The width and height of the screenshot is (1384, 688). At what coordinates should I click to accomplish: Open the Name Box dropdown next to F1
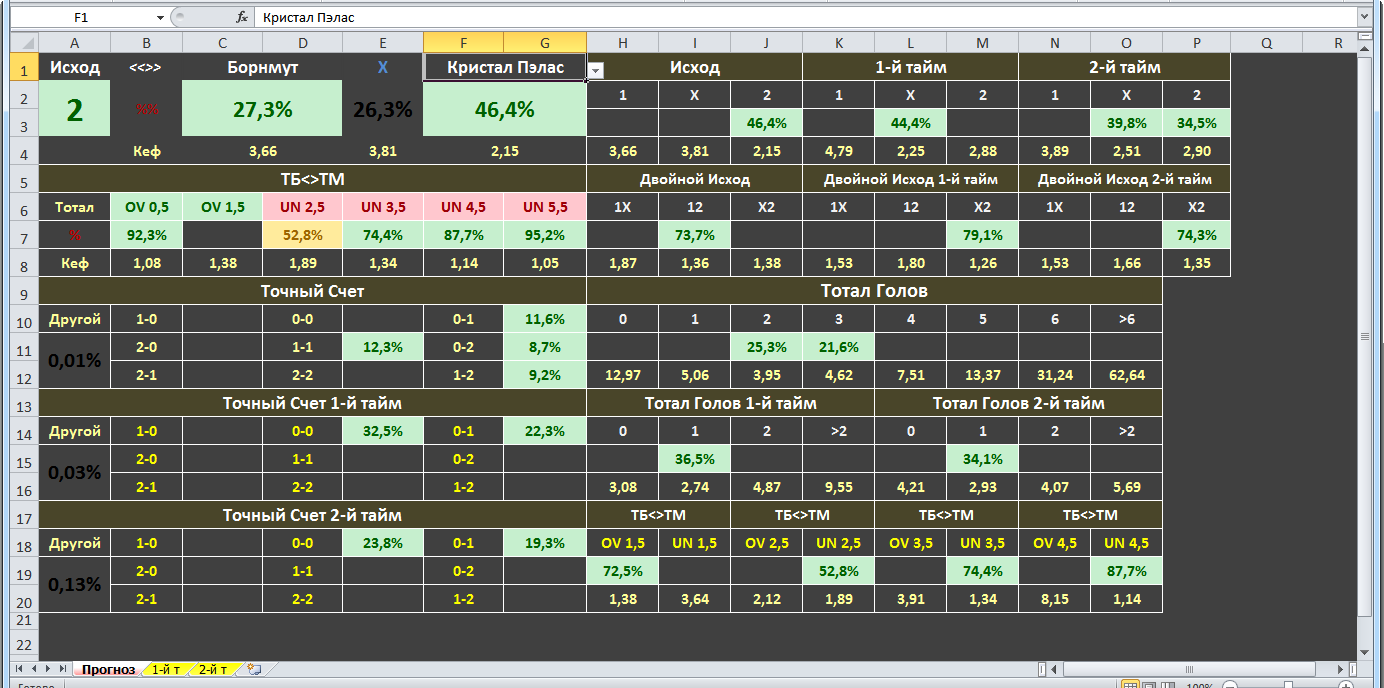tap(160, 18)
